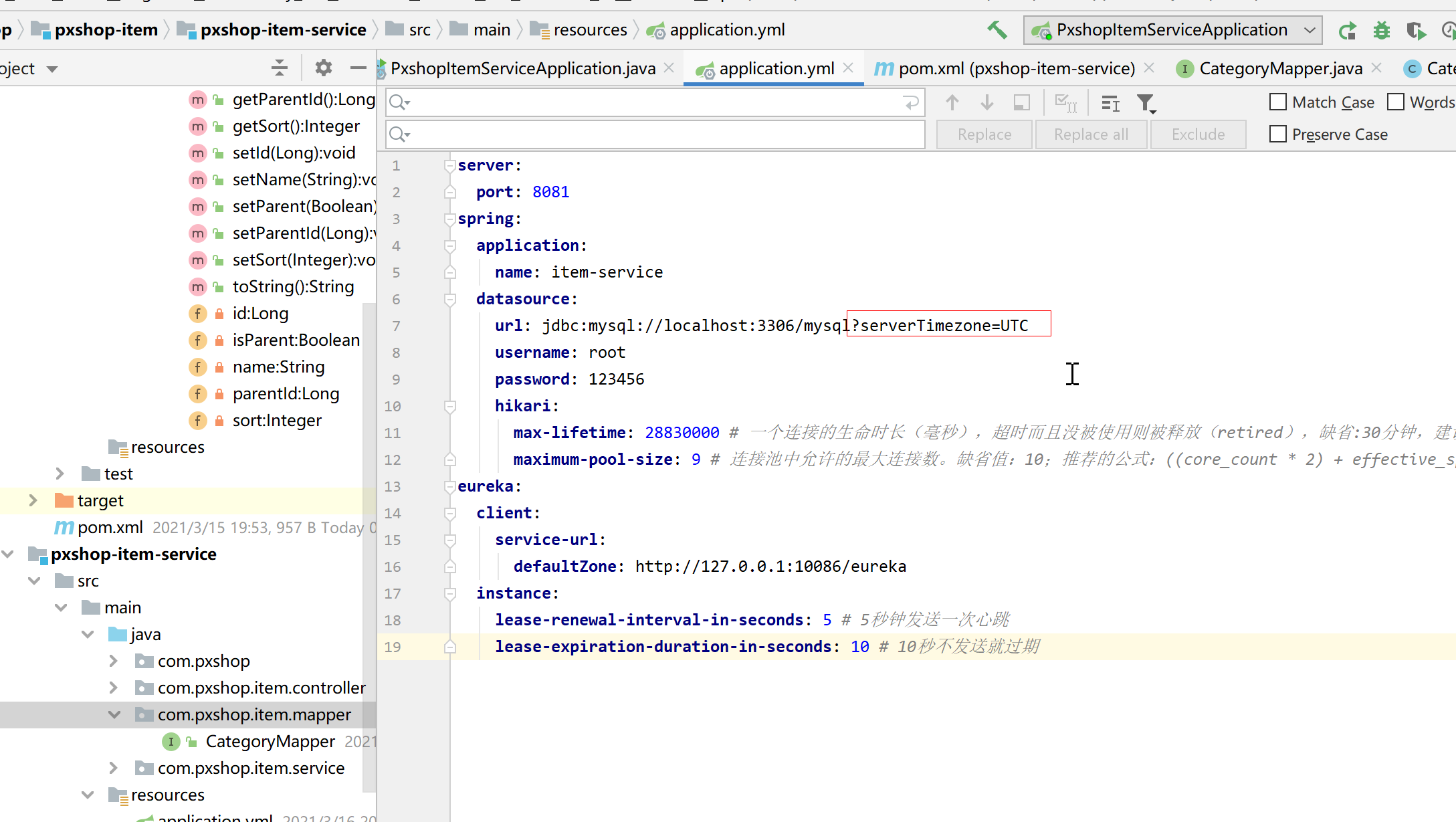
Task: Click the collapse all icon in project panel
Action: coord(280,68)
